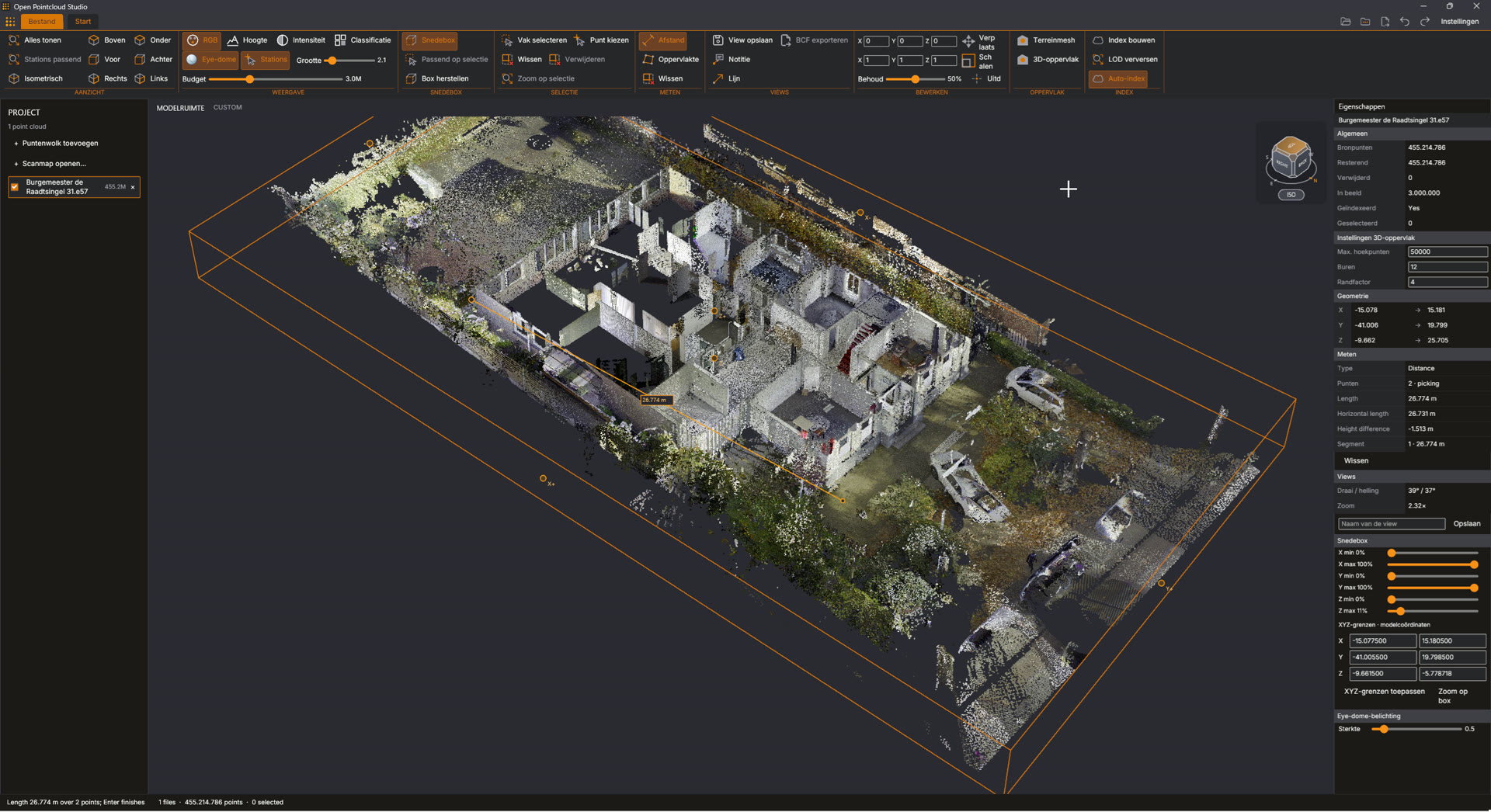1491x812 pixels.
Task: Choose the Hoogte height coloring
Action: pos(247,40)
